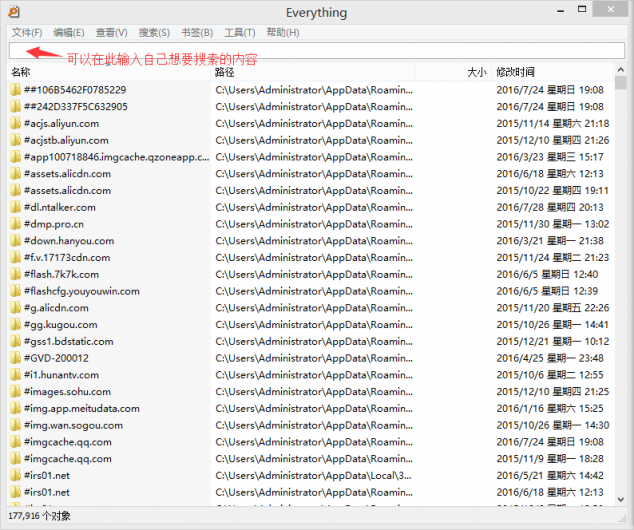This screenshot has height=530, width=634.
Task: Open the 查看(V) menu
Action: click(x=111, y=33)
